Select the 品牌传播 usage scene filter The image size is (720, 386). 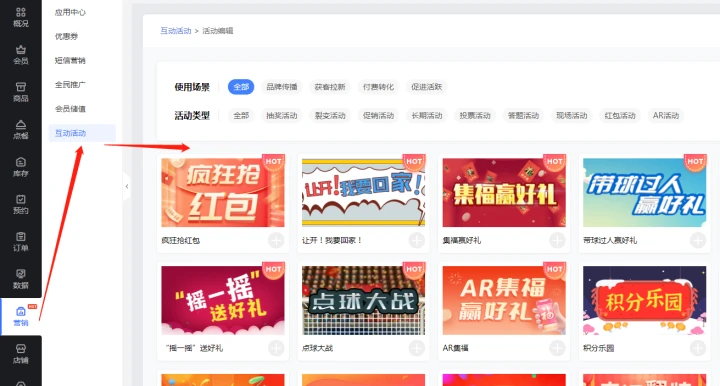click(282, 87)
